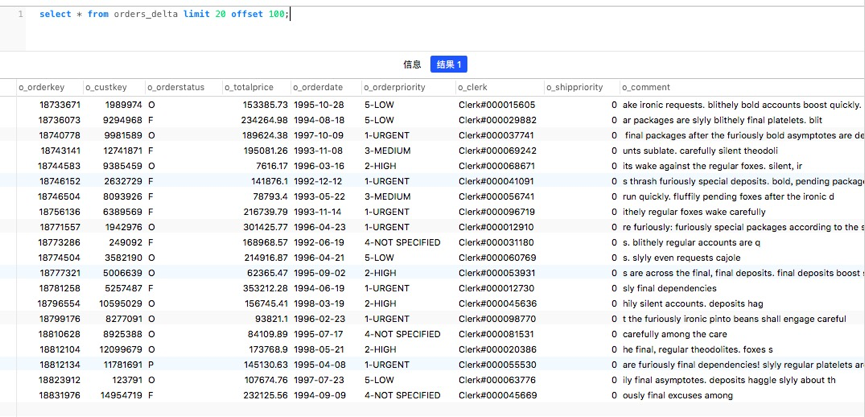This screenshot has width=865, height=417.
Task: Select total price cell 93821.1
Action: pyautogui.click(x=270, y=319)
